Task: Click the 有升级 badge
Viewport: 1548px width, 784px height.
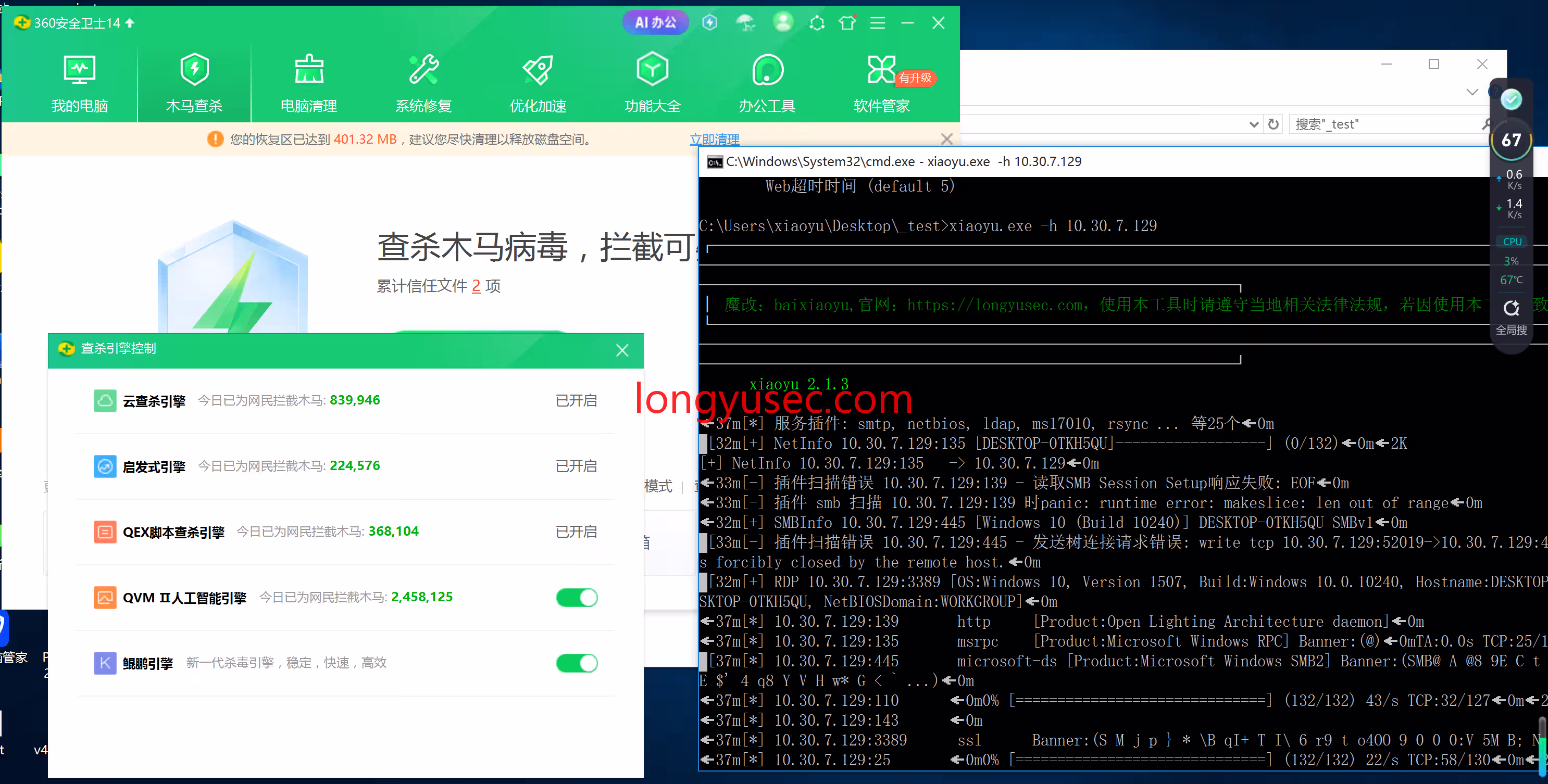Action: click(x=915, y=78)
